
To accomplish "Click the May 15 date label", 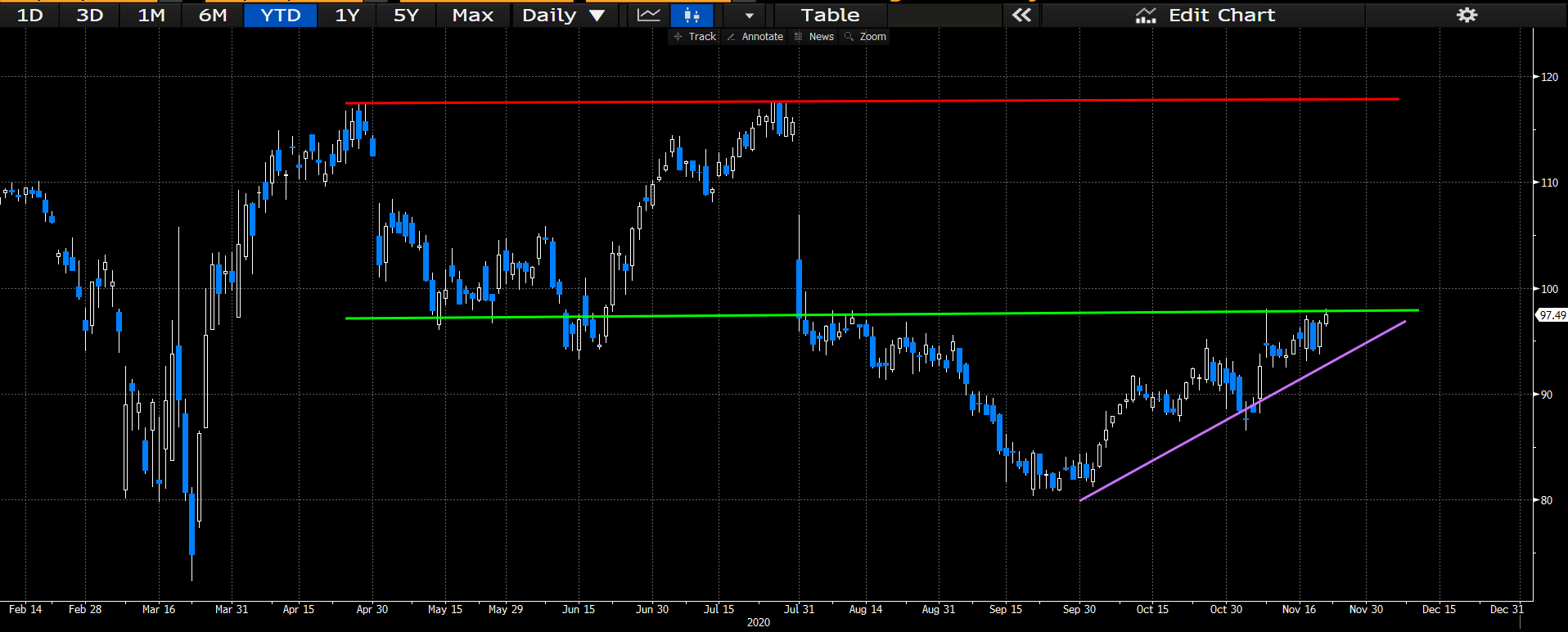I will coord(445,609).
